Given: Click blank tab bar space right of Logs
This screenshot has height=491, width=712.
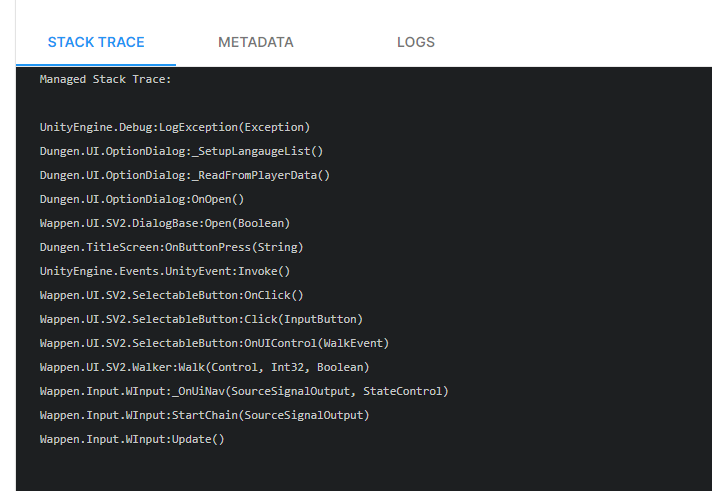Looking at the screenshot, I should click(580, 42).
